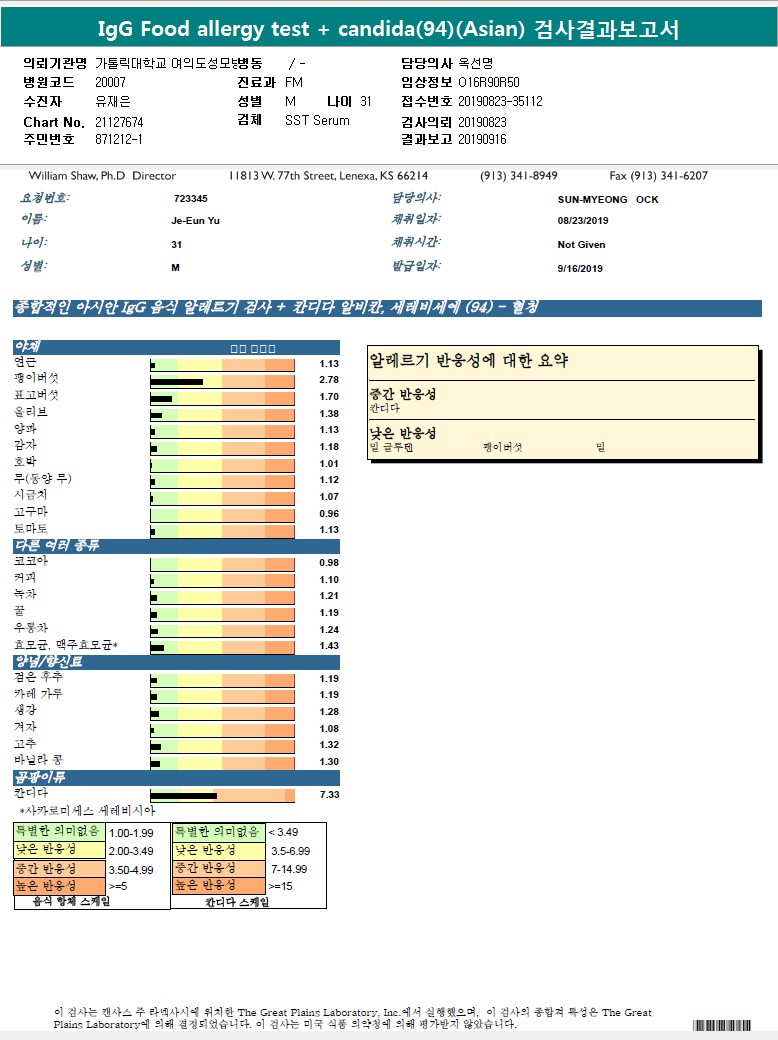Select the 코코아 value 0.98

click(x=329, y=562)
